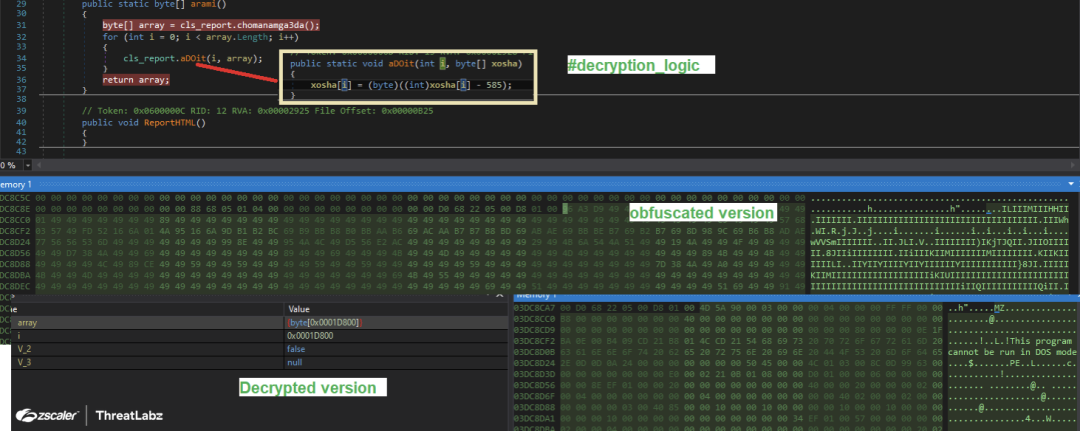Select the 'array' row in Locals
This screenshot has width=1080, height=431.
point(28,322)
